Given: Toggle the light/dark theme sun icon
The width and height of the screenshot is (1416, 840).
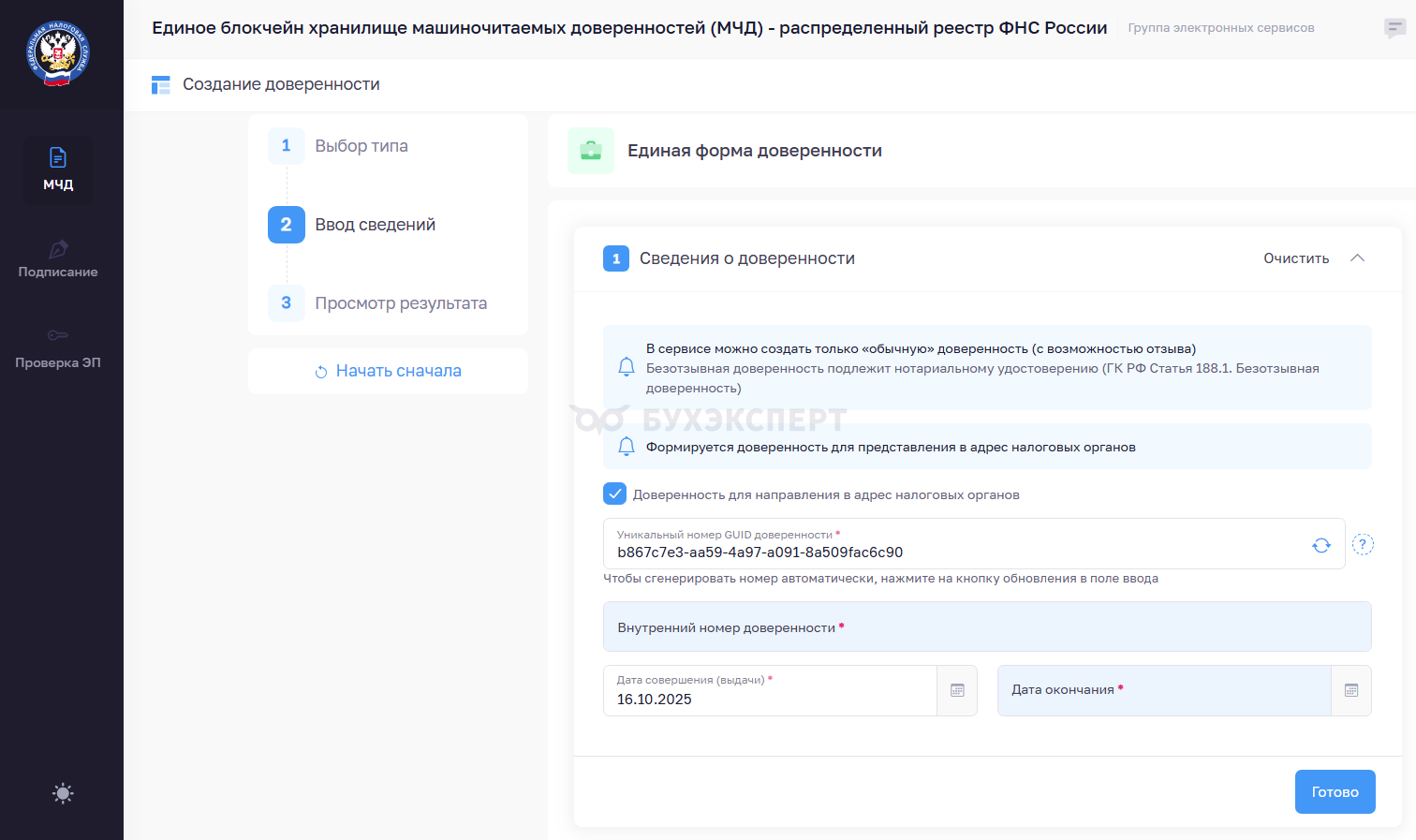Looking at the screenshot, I should (63, 794).
